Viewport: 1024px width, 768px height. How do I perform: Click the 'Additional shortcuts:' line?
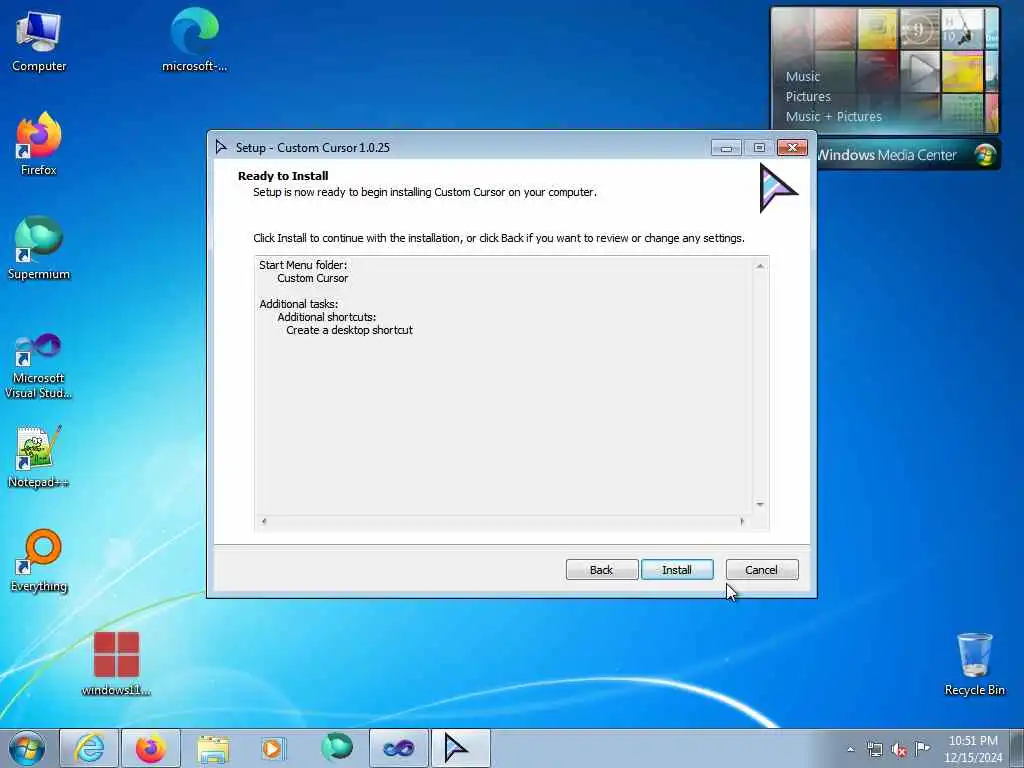(327, 317)
